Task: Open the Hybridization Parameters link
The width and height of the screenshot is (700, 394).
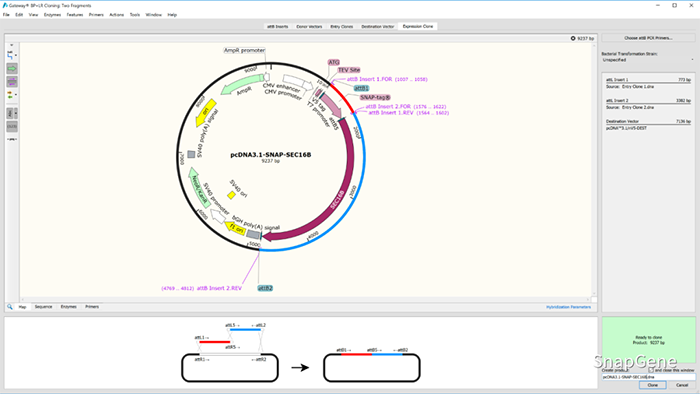Action: click(568, 307)
